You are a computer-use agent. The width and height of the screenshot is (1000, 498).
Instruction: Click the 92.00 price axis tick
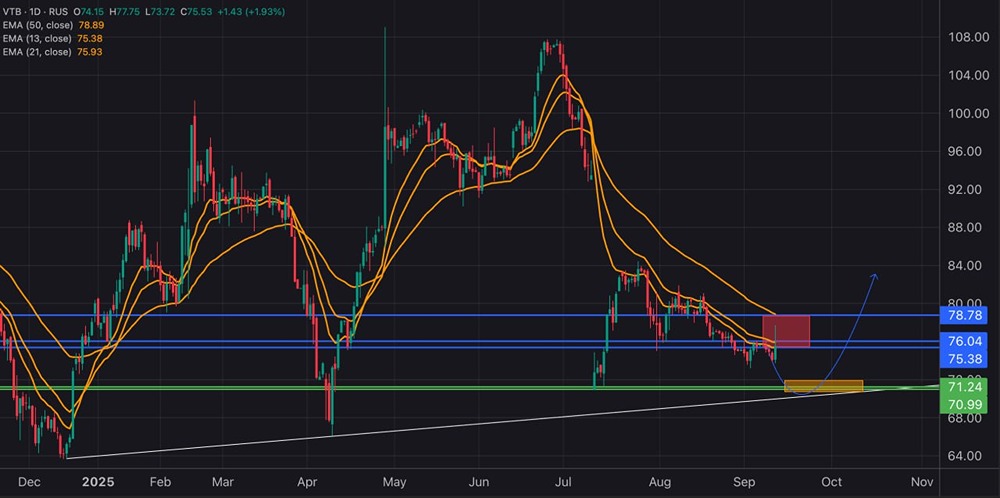click(964, 189)
